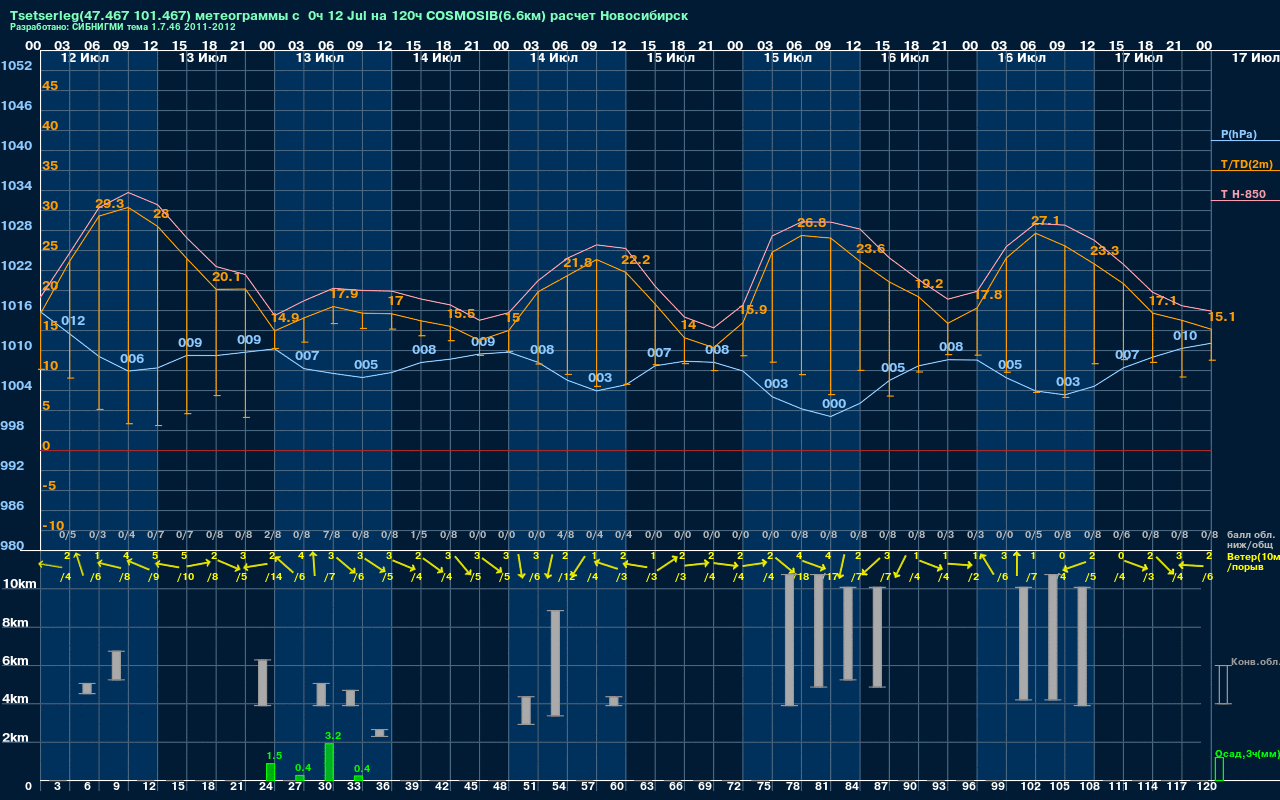The image size is (1280, 800).
Task: Click the 17.8 temperature value
Action: click(x=988, y=295)
